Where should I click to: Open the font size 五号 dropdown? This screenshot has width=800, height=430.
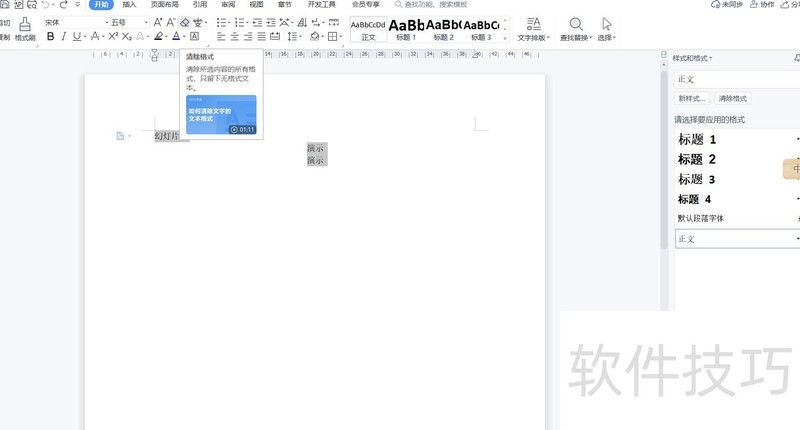click(x=146, y=22)
